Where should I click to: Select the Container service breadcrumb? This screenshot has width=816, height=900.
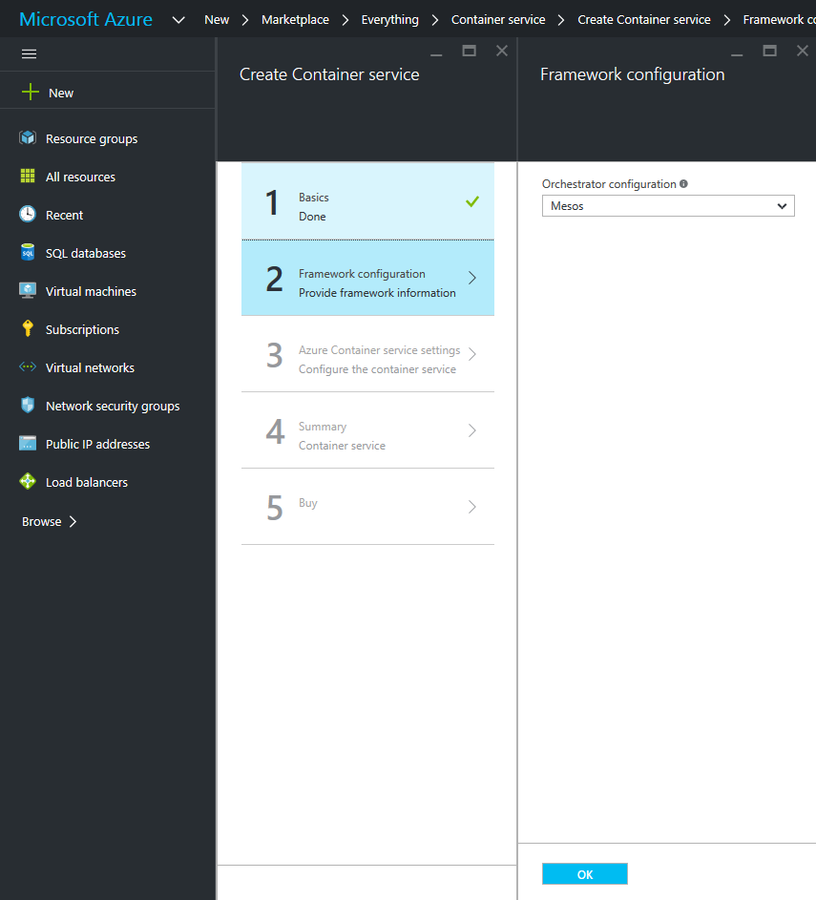coord(498,20)
